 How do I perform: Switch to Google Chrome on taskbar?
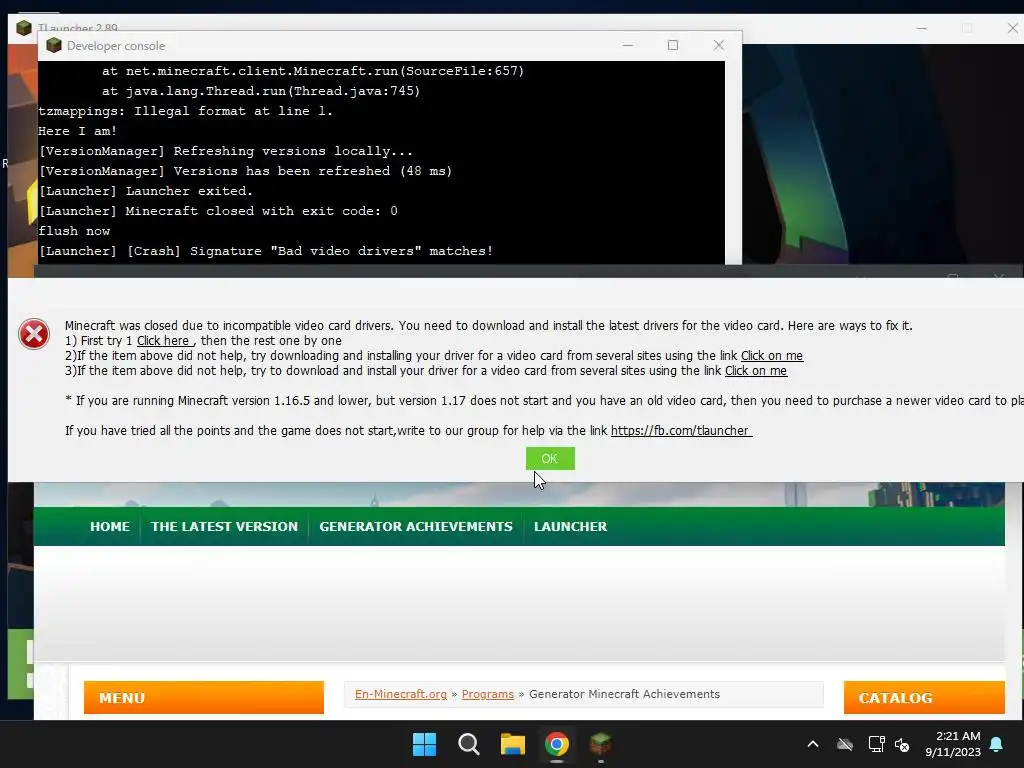point(556,744)
